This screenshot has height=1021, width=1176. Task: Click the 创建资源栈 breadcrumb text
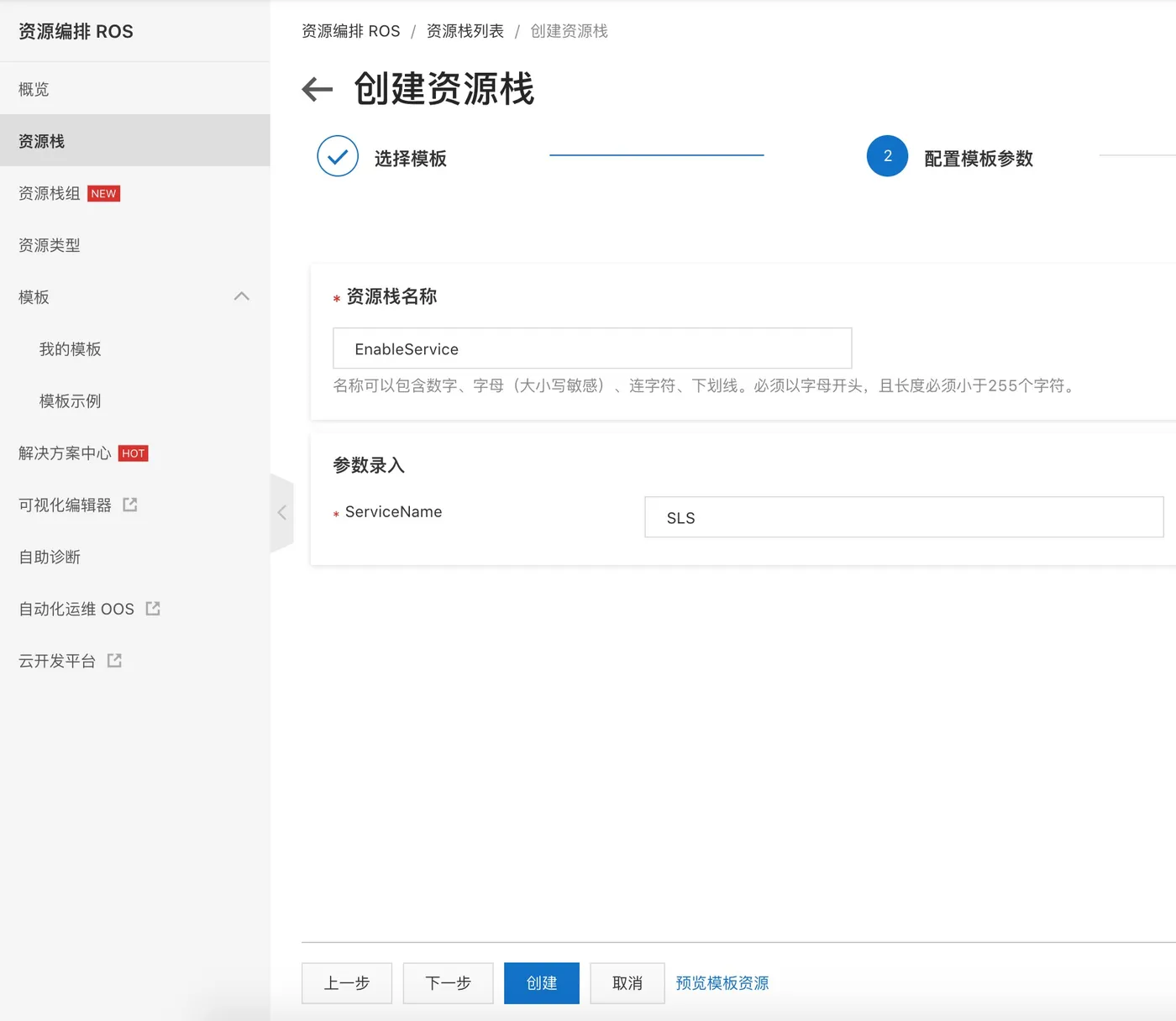[x=569, y=31]
